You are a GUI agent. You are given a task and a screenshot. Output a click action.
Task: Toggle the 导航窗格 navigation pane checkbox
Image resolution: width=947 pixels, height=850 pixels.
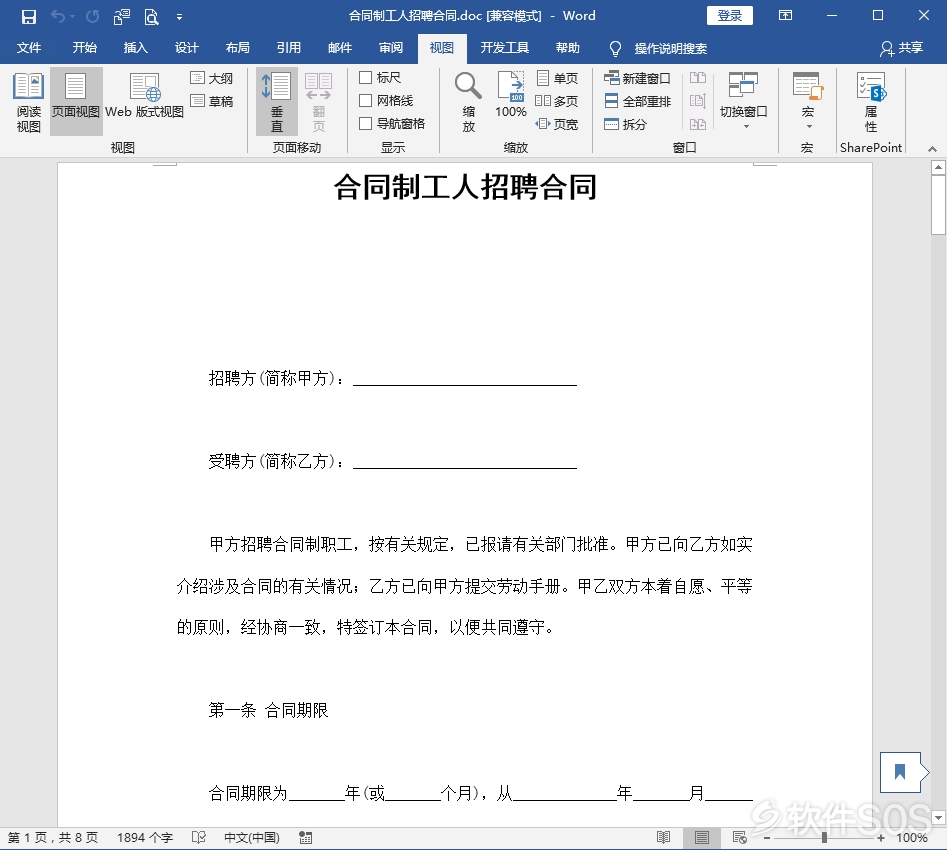[365, 123]
